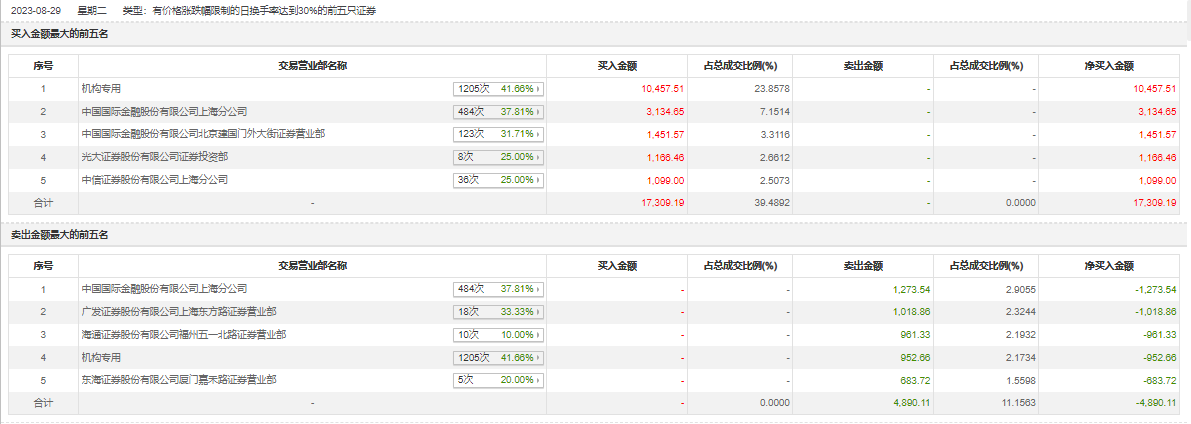Select the ratio value 2.6612

coord(775,157)
